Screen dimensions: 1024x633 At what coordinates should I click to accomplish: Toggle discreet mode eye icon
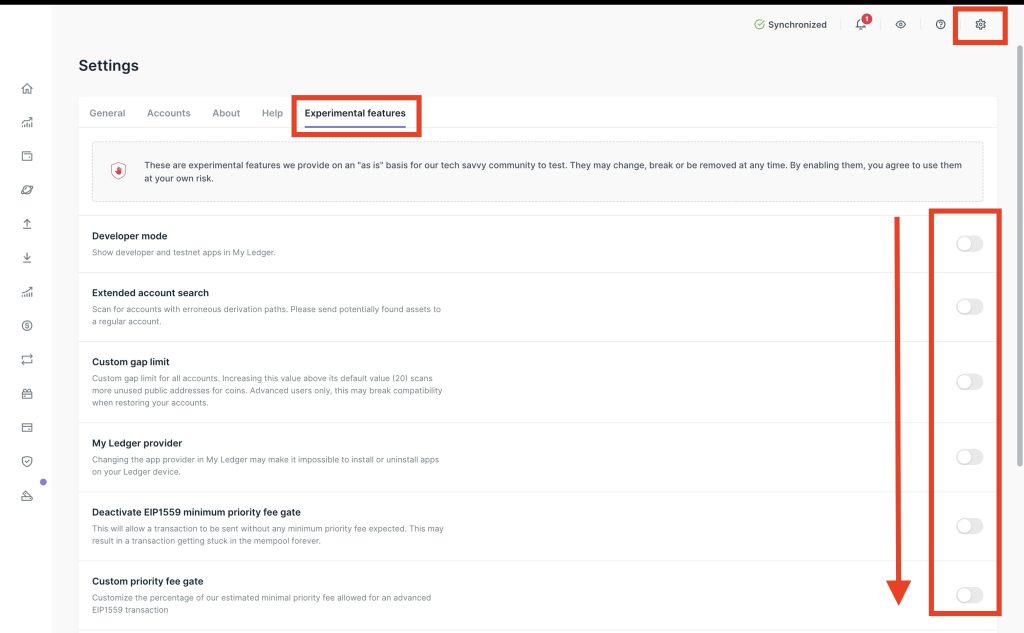[x=901, y=24]
